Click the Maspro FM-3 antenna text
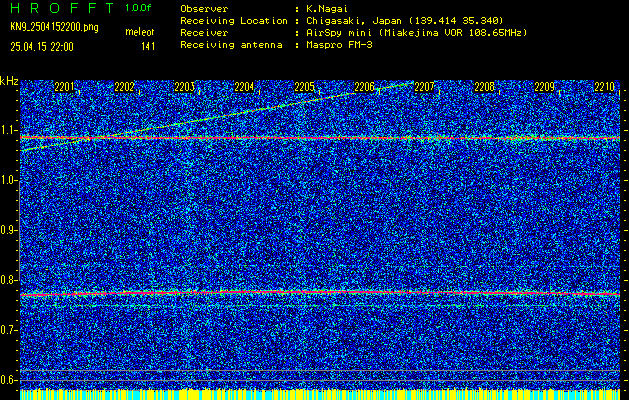Screen dimensions: 629x400 [x=339, y=45]
